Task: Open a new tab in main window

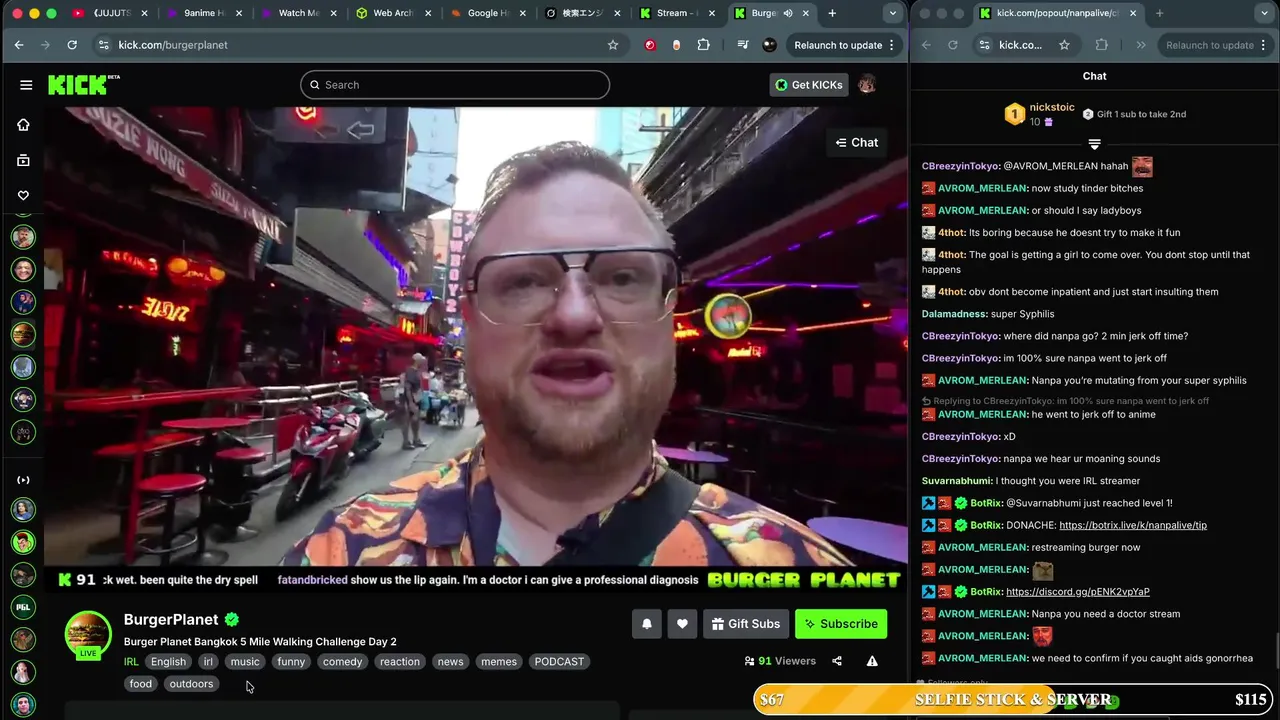Action: point(832,13)
